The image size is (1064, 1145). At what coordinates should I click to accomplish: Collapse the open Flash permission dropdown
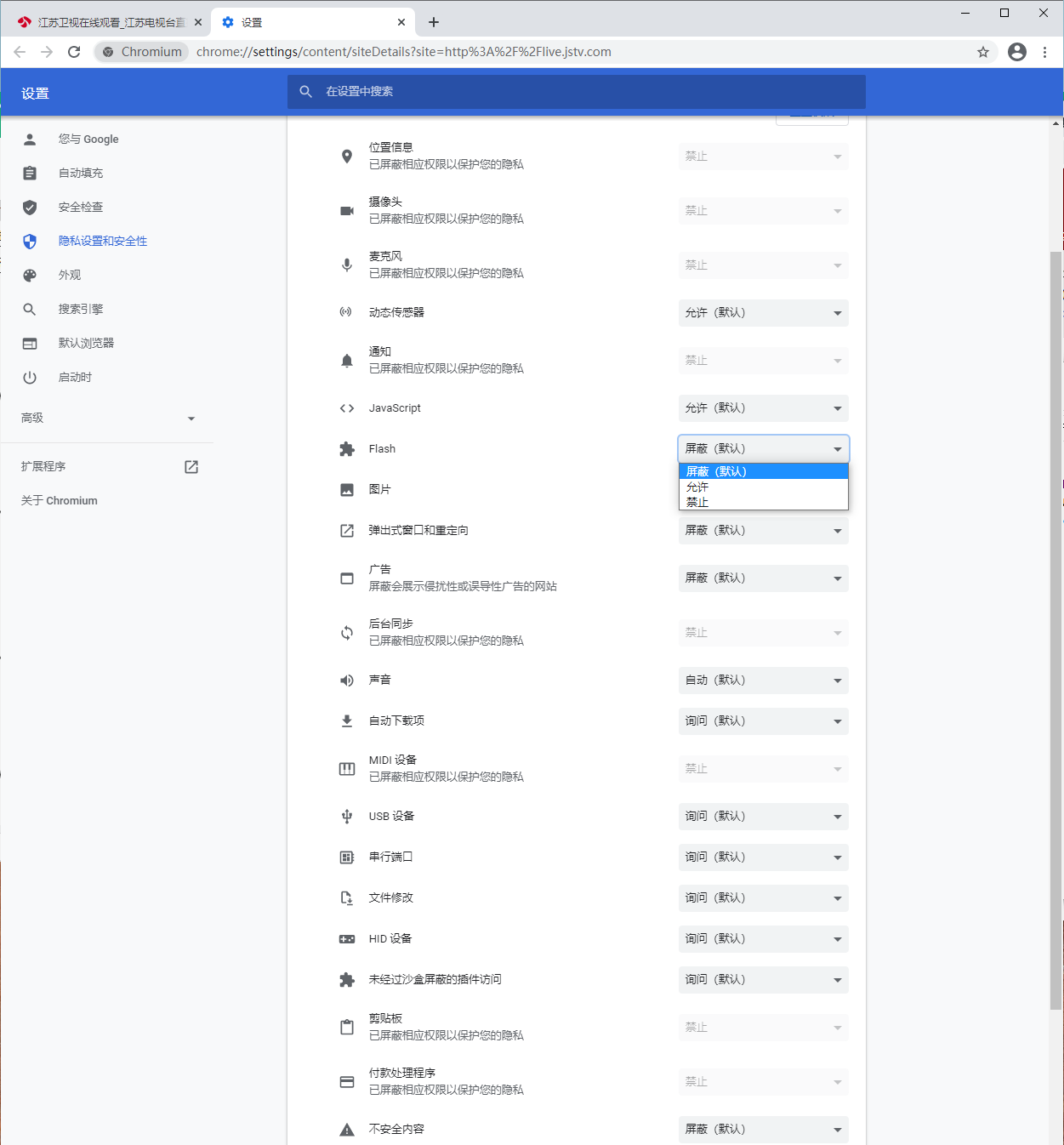pos(764,449)
